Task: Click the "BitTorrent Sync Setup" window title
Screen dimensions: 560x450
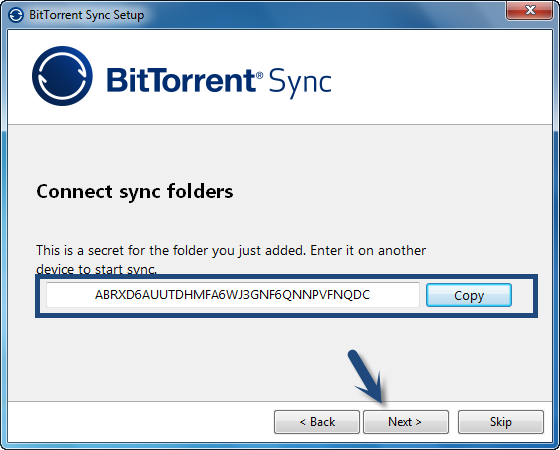Action: coord(86,15)
